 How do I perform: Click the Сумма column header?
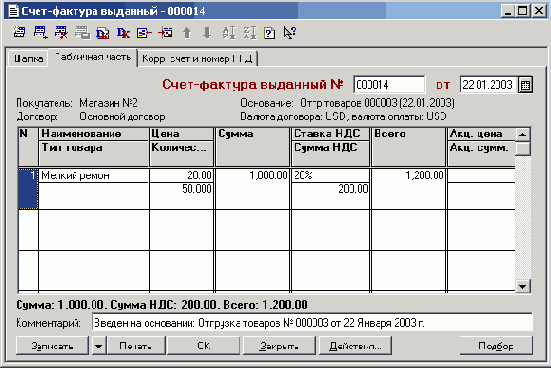pyautogui.click(x=252, y=147)
